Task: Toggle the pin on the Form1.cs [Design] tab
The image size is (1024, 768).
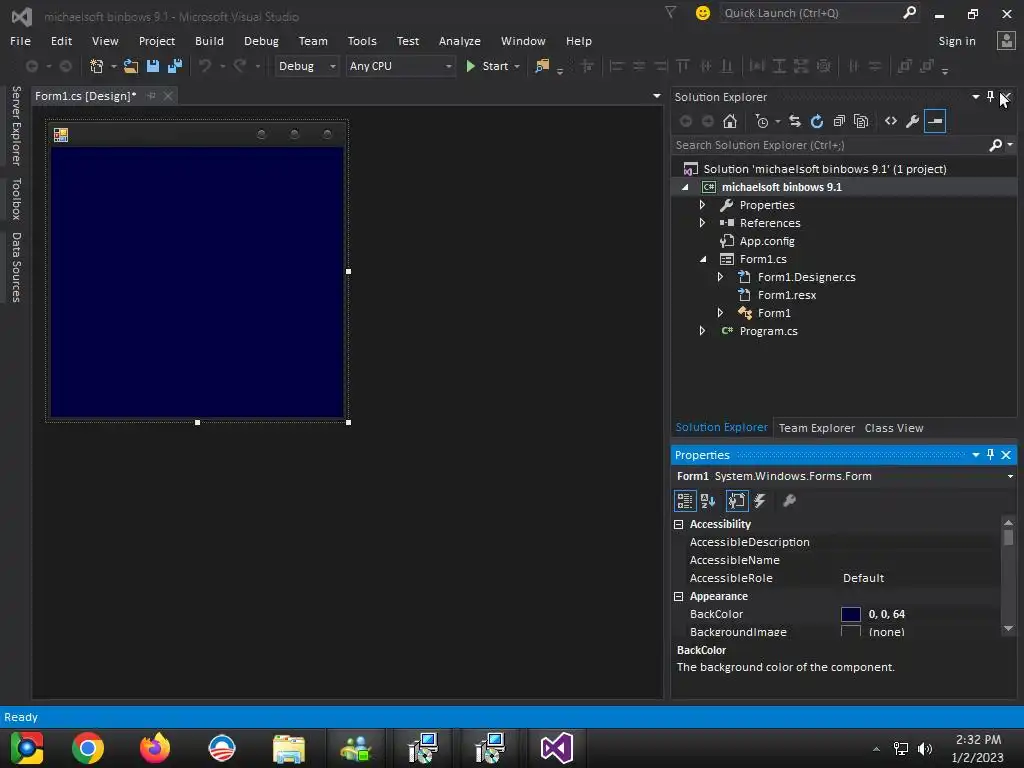Action: point(152,96)
